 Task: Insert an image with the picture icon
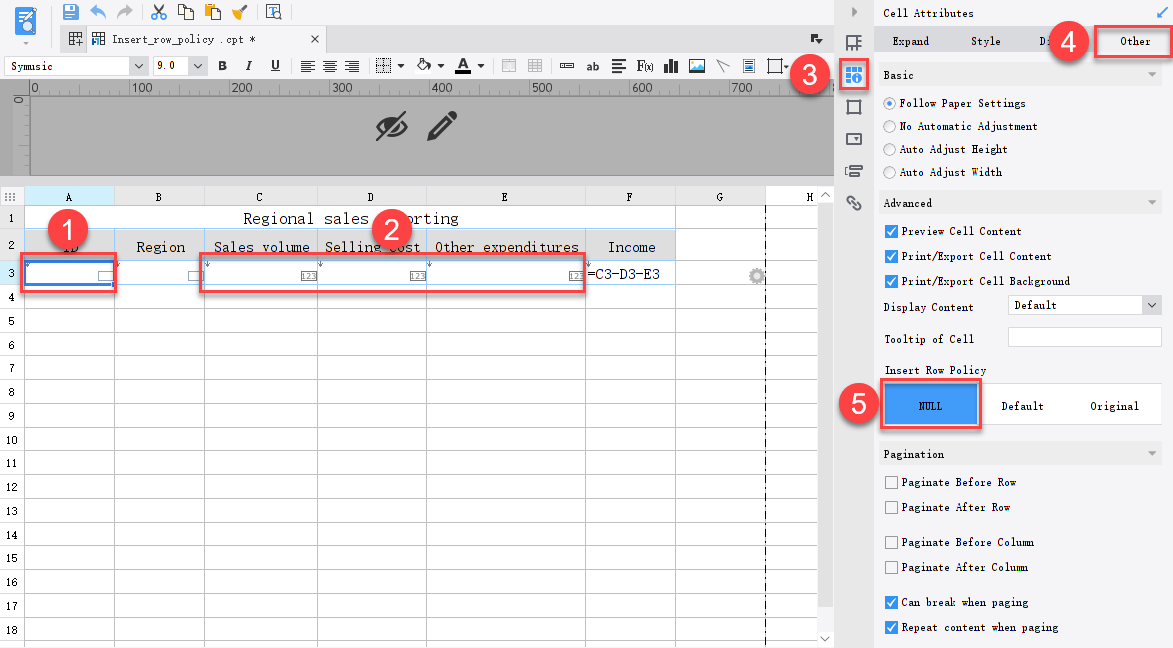click(x=696, y=65)
